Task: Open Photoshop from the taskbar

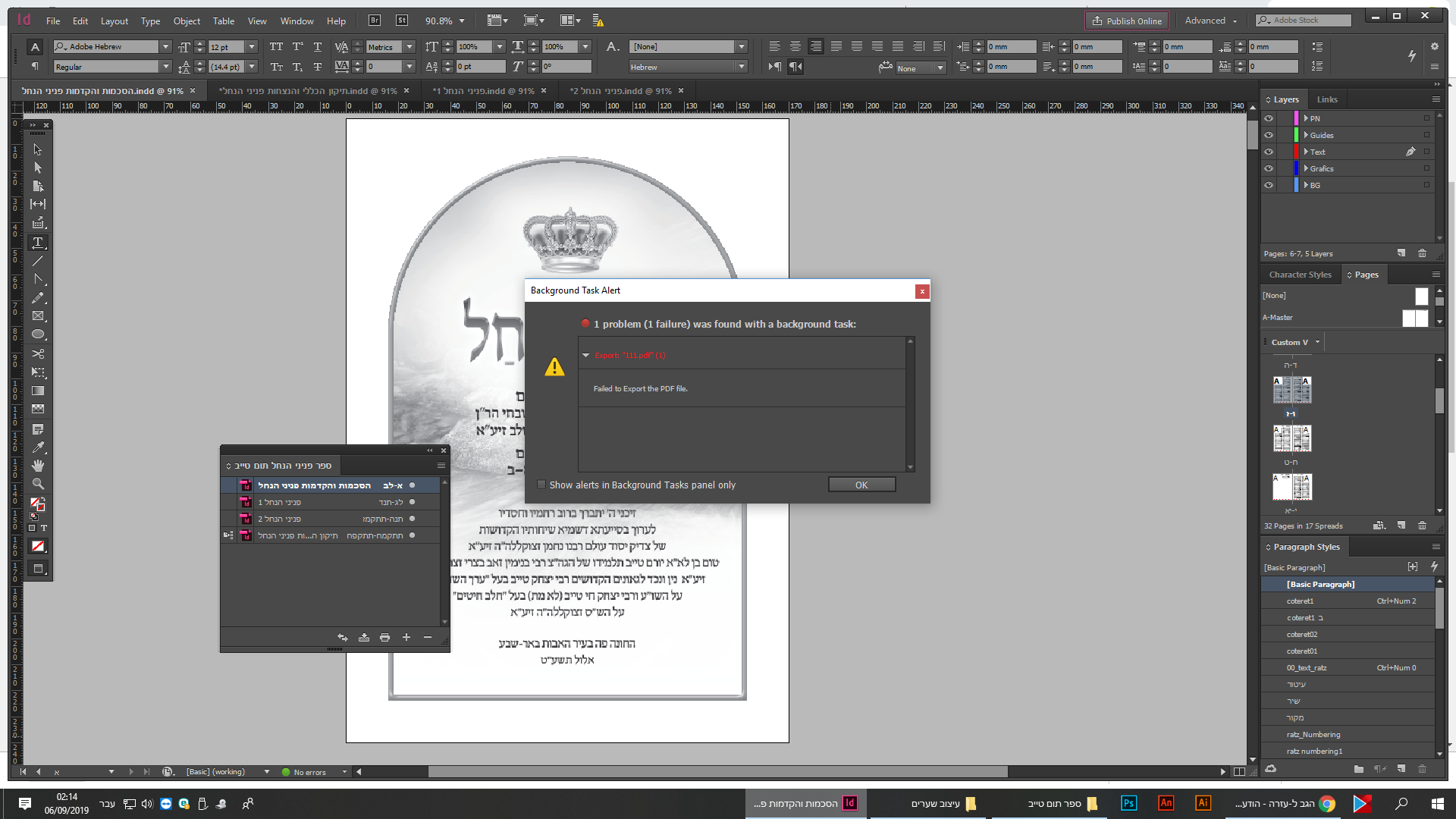Action: 1128,803
